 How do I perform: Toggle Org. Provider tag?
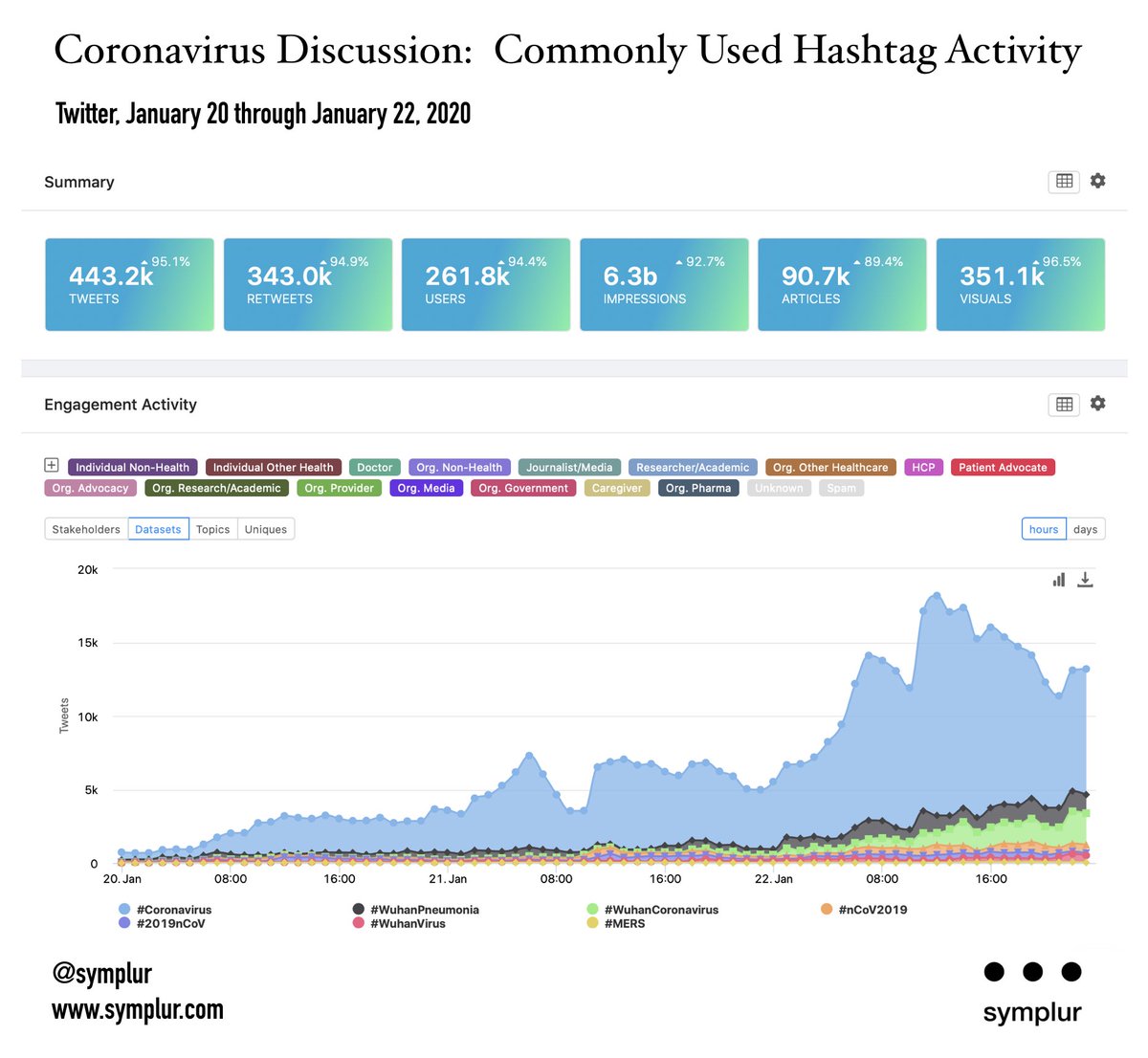(x=340, y=488)
